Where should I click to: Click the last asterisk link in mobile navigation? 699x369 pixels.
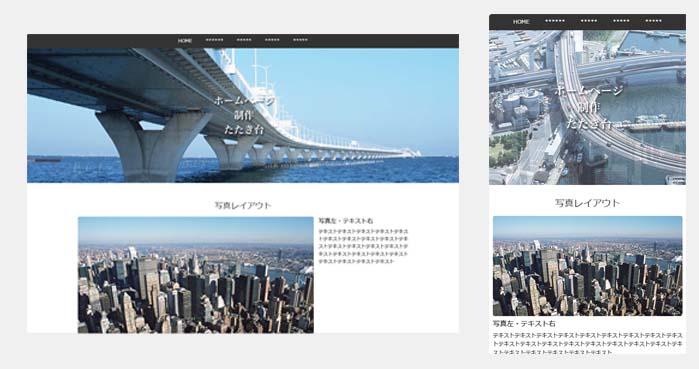tap(654, 21)
